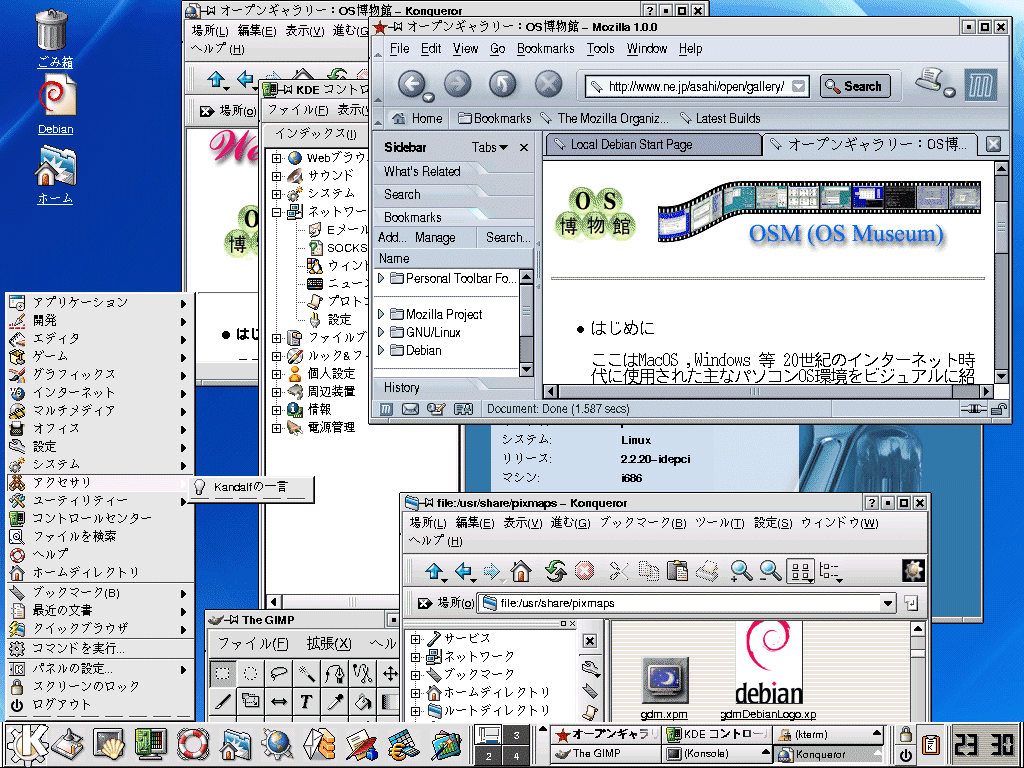1024x768 pixels.
Task: Go back in Mozilla with the Back arrow
Action: [x=412, y=84]
